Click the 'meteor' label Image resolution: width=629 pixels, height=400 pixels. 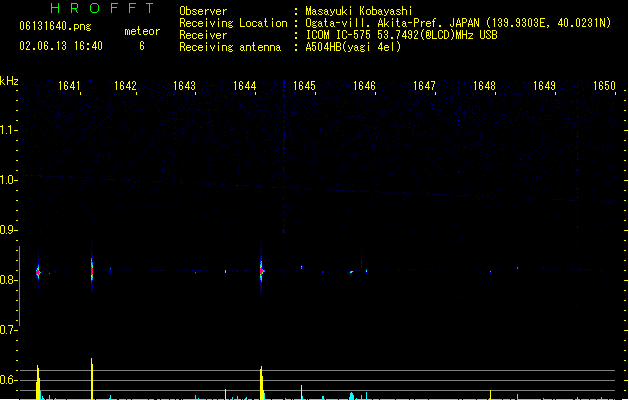coord(142,31)
